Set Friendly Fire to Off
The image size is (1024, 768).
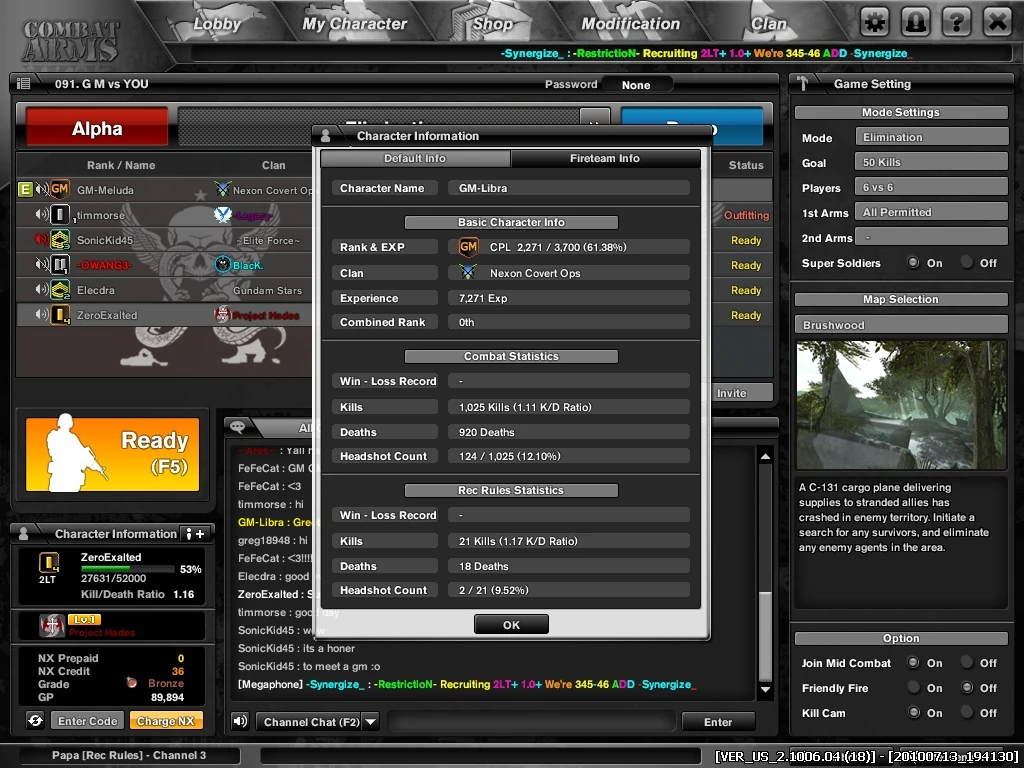967,688
